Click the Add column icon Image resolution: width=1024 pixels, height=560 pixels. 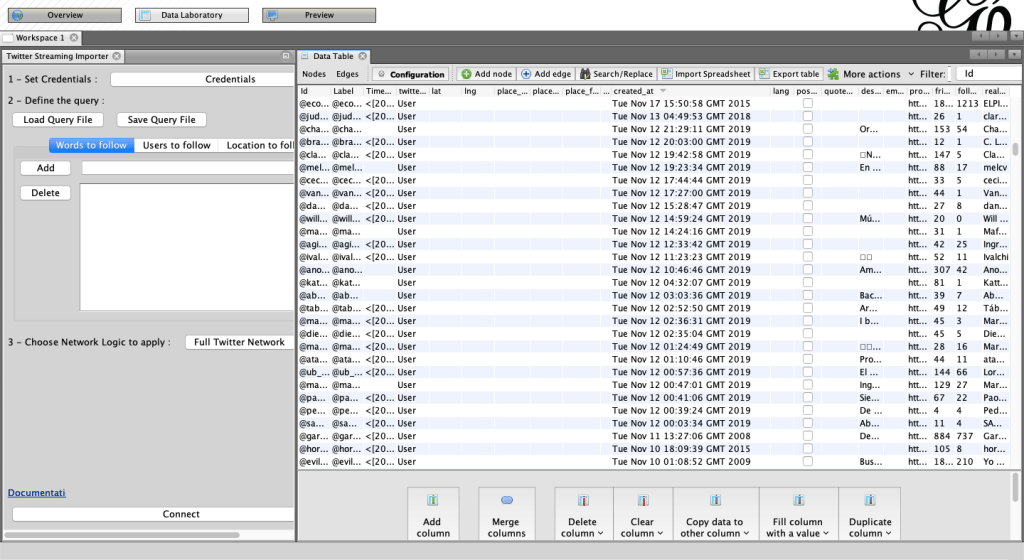click(432, 501)
